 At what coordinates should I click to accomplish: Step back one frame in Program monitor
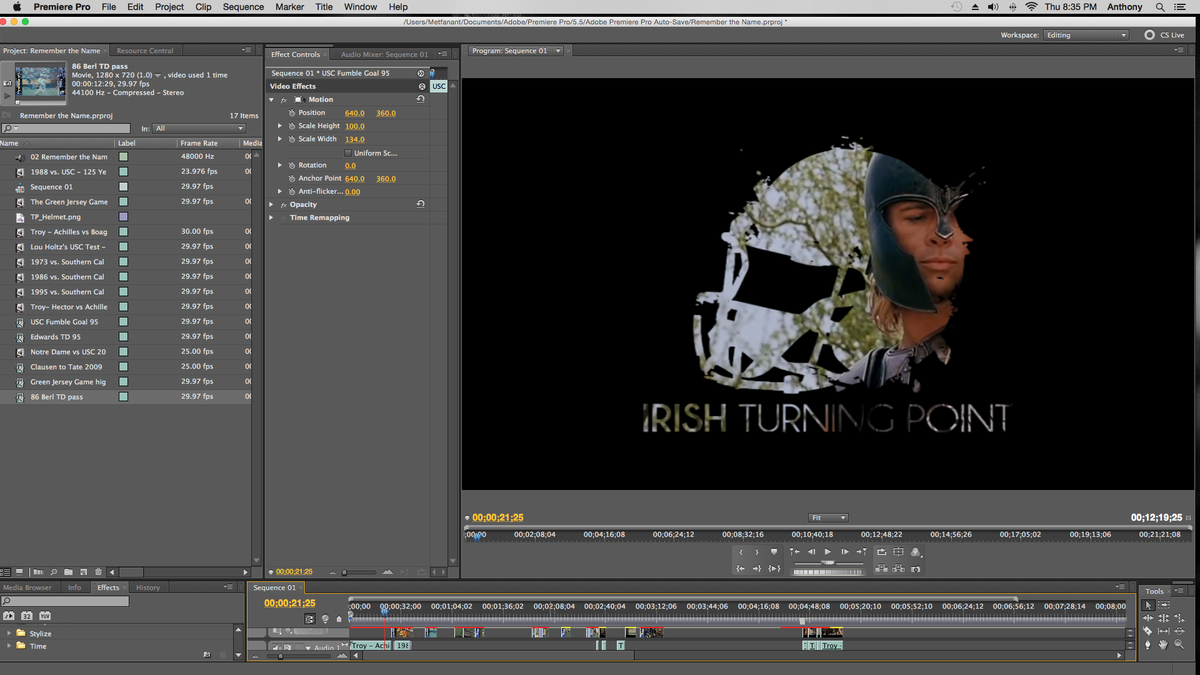pos(811,552)
